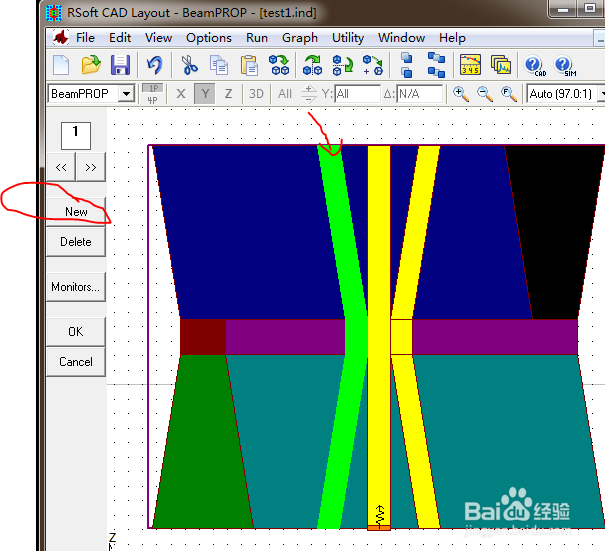Open the File menu
Image resolution: width=605 pixels, height=551 pixels.
(x=85, y=38)
